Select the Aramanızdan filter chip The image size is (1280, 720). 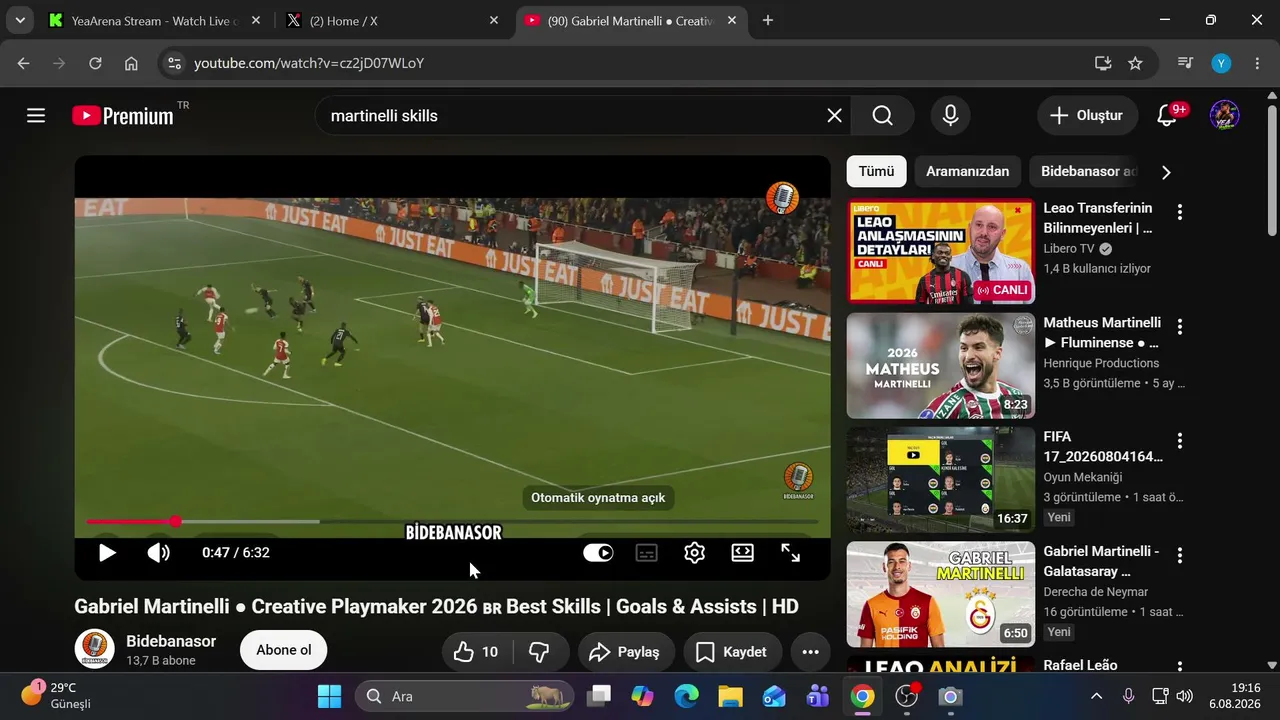coord(967,171)
